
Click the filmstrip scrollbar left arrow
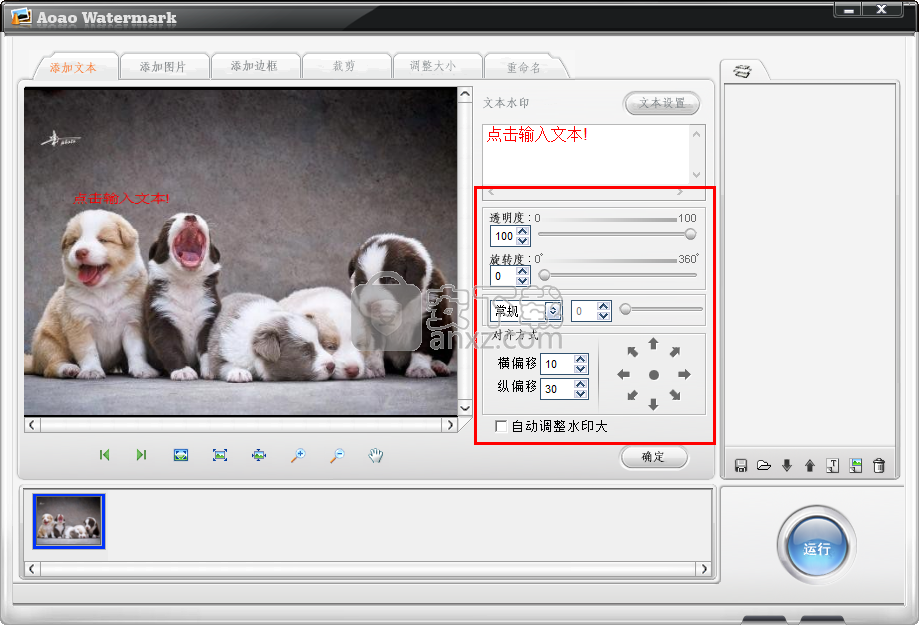point(32,568)
